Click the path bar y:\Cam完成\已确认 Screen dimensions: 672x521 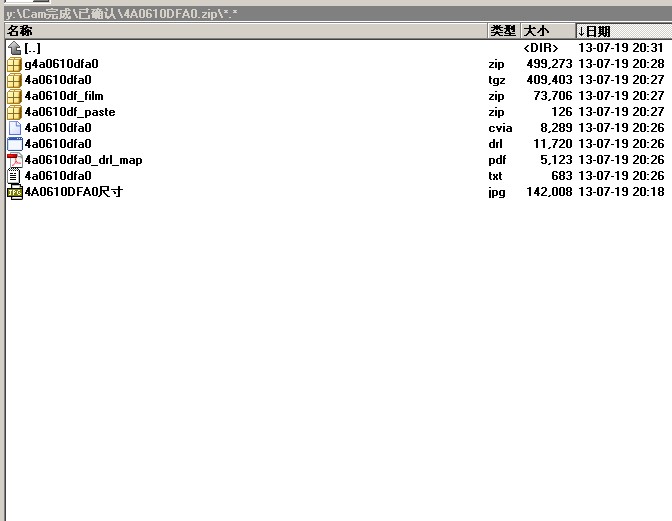(338, 14)
